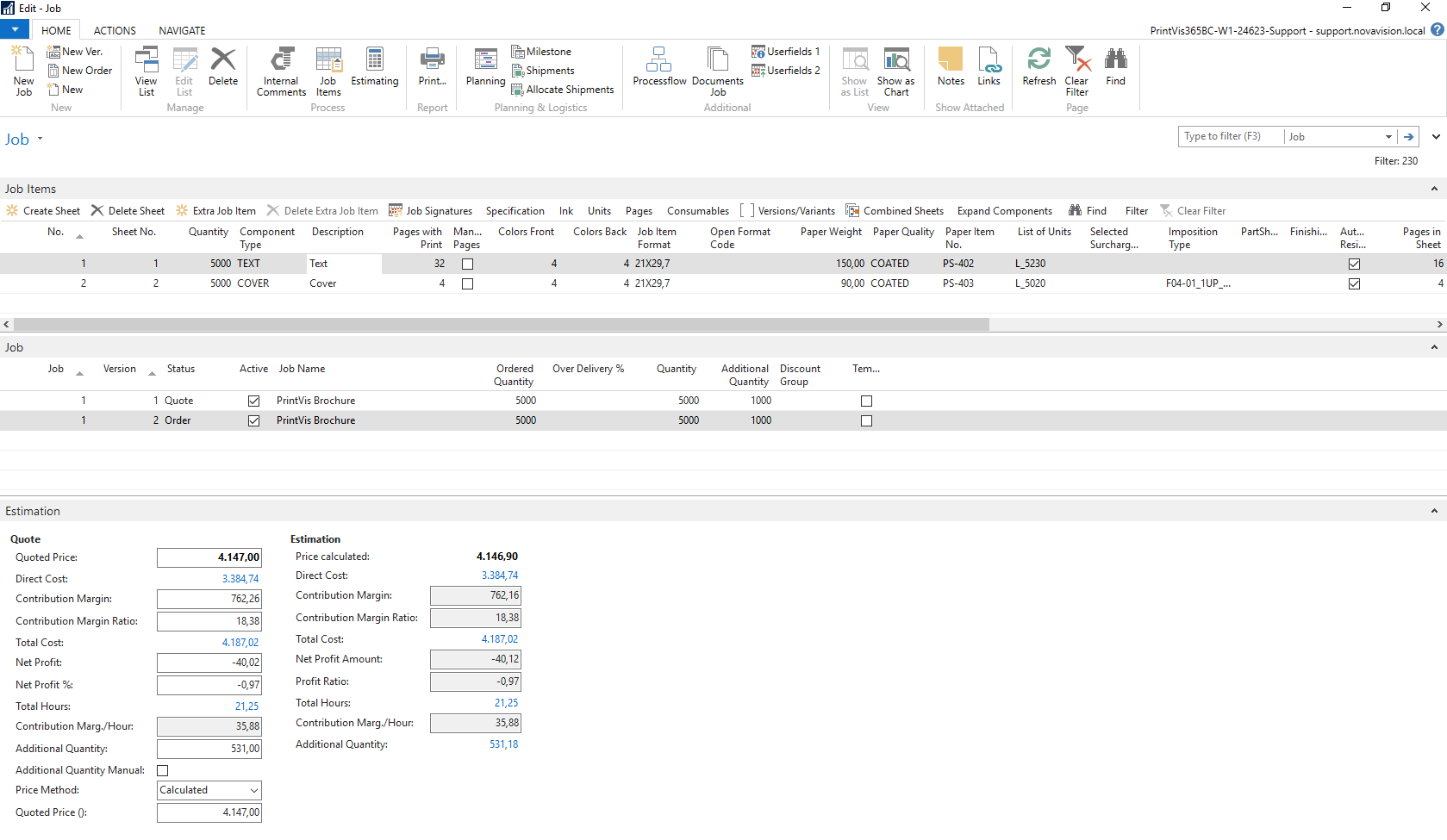Open Job Items from ribbon

pyautogui.click(x=328, y=72)
